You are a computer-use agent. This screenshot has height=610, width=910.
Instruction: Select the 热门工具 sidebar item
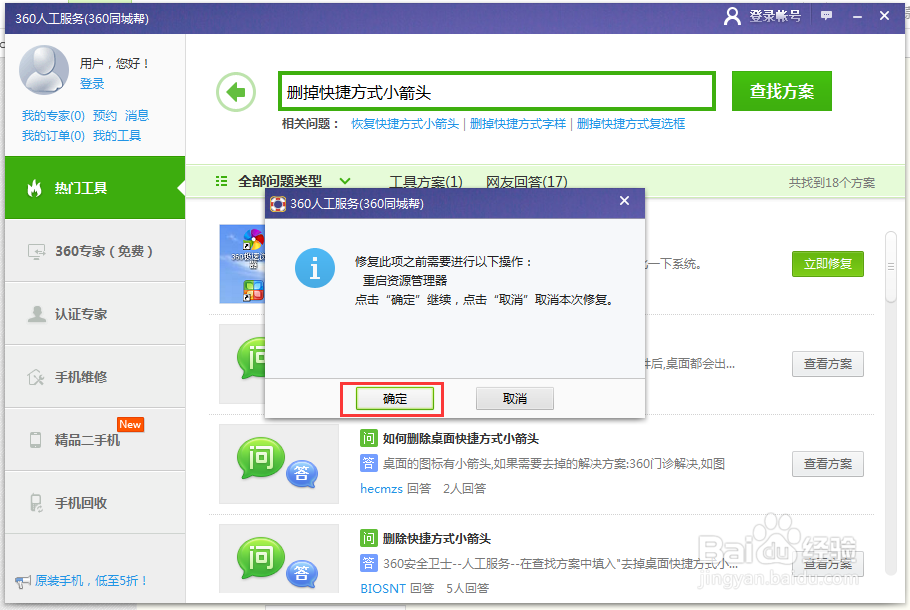pos(95,187)
